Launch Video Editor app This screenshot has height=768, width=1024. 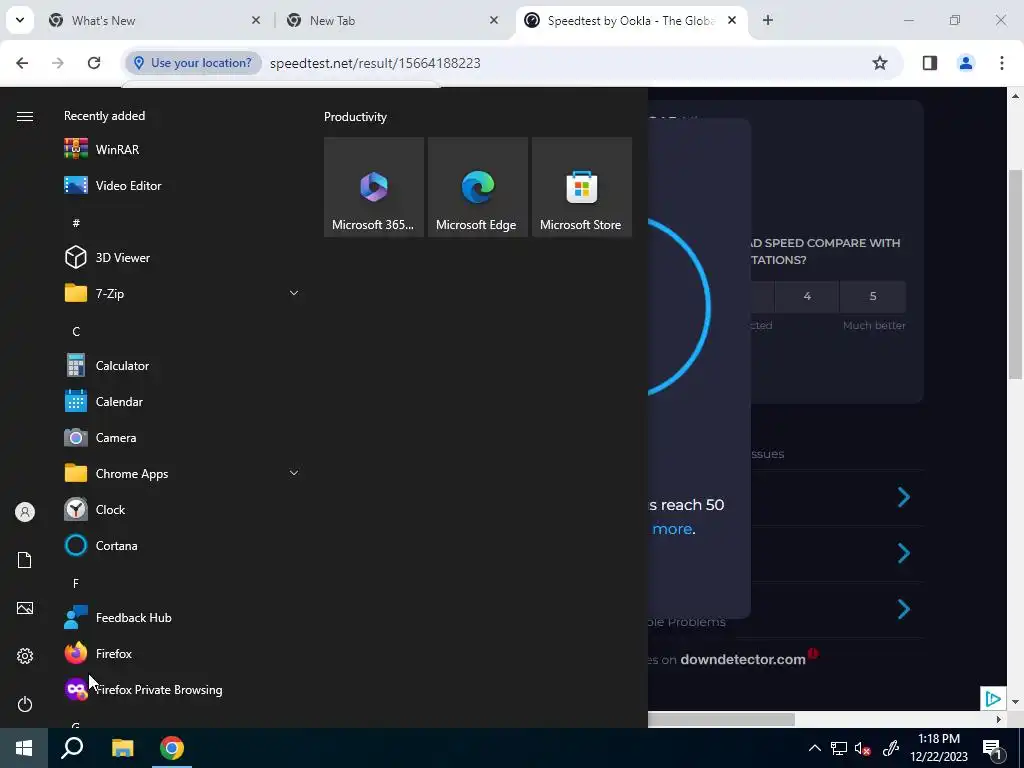(x=181, y=185)
